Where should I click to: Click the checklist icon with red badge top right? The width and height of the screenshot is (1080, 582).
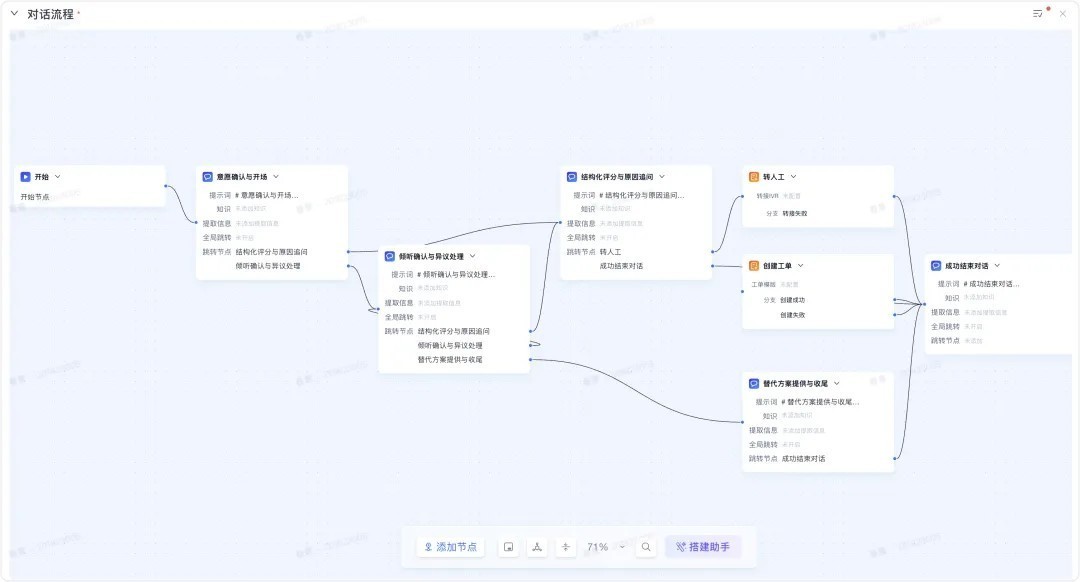pos(1038,13)
